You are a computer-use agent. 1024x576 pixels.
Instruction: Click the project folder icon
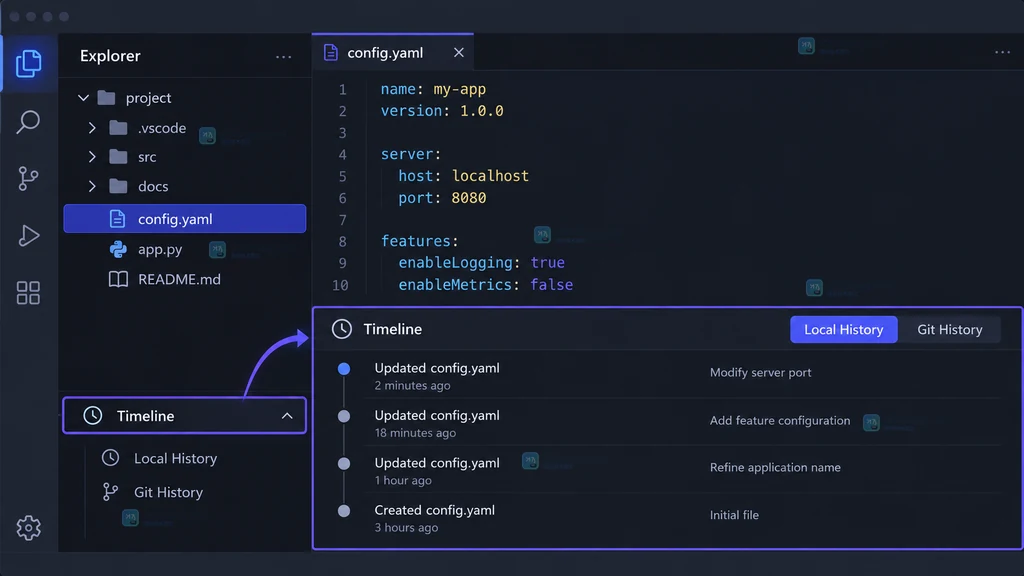106,98
